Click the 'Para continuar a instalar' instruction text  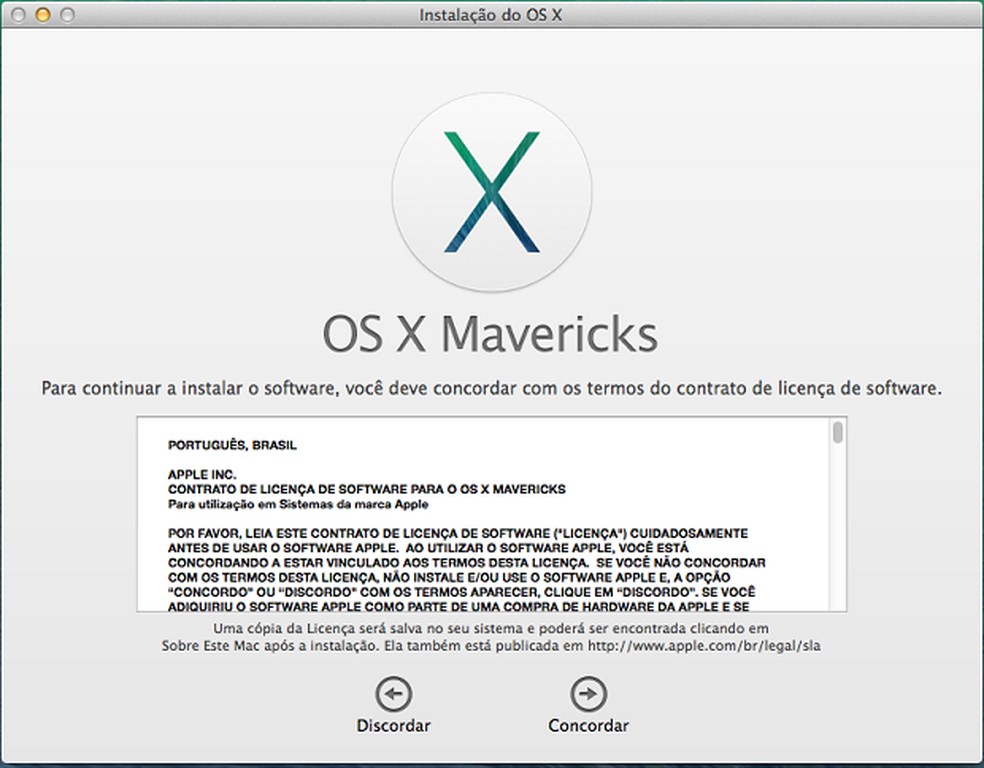point(491,388)
